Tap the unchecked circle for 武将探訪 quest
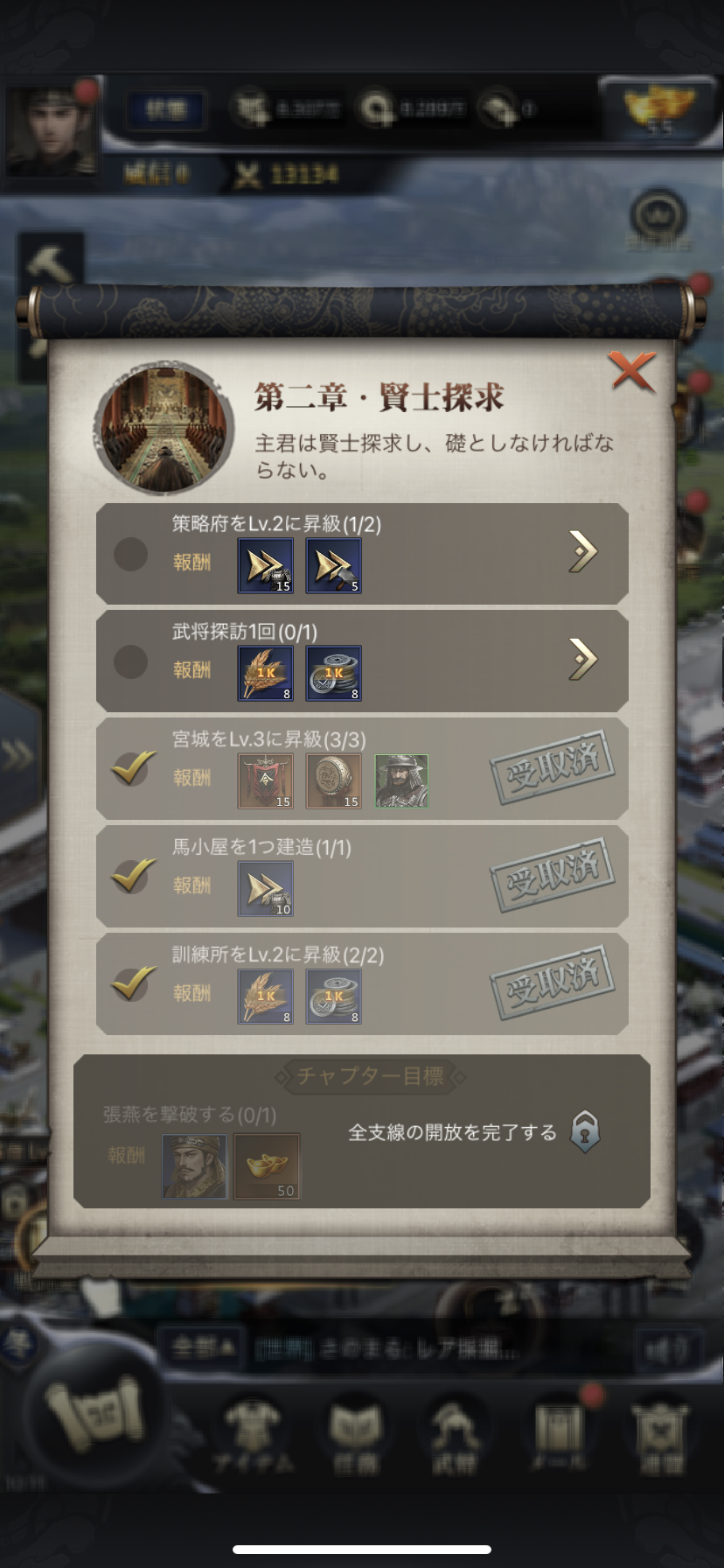Screen dimensions: 724x1568 131,661
